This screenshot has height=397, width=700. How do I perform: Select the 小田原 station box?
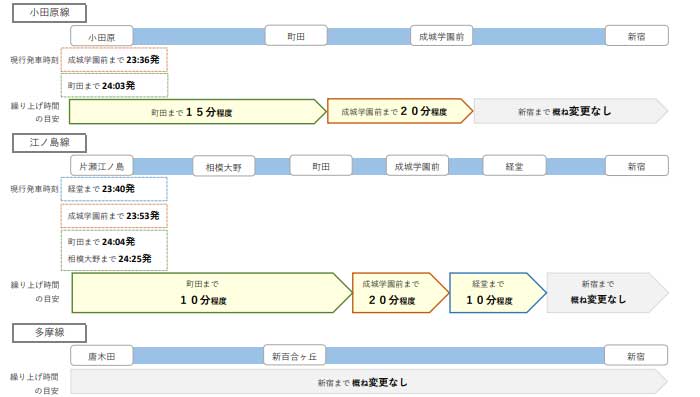(101, 37)
